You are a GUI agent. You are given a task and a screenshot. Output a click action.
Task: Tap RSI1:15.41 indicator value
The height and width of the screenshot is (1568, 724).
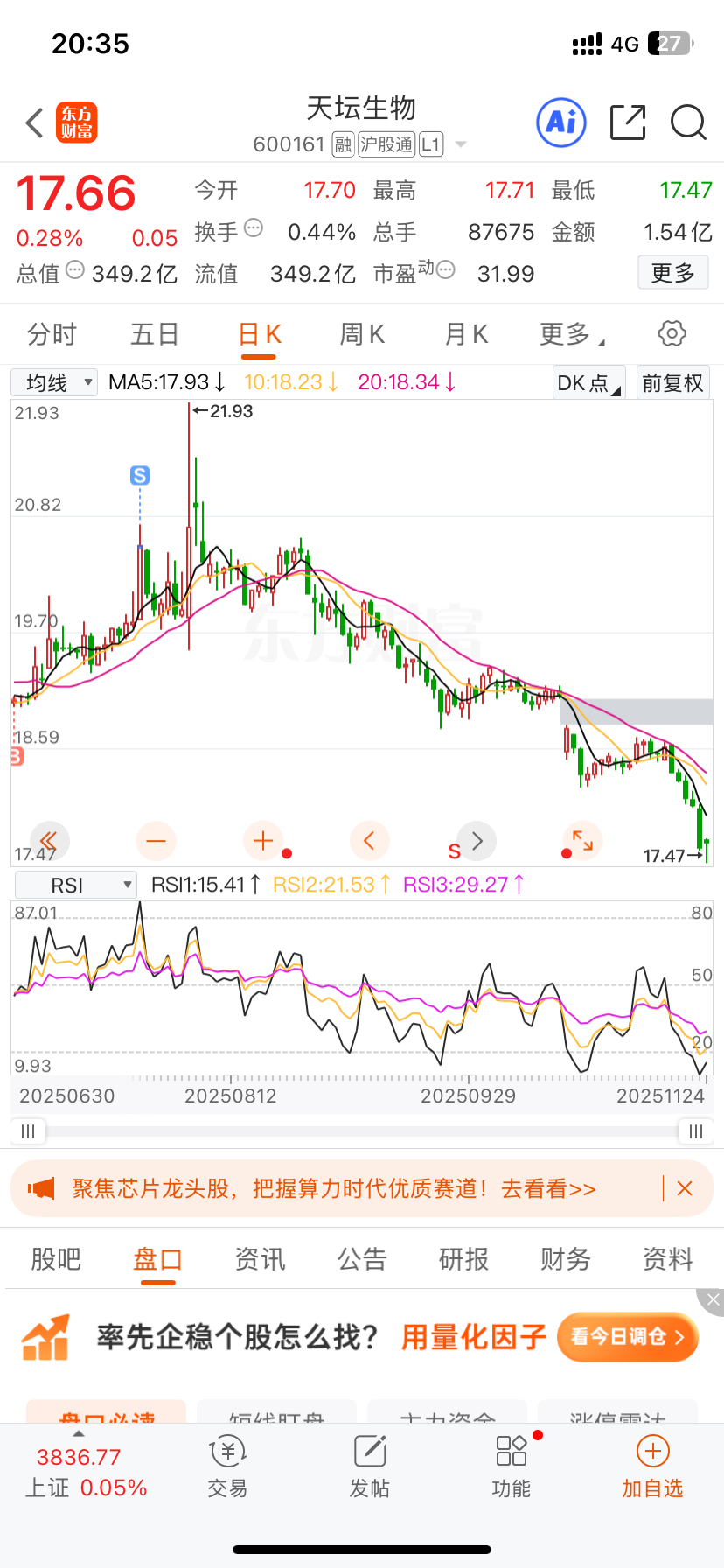[205, 885]
